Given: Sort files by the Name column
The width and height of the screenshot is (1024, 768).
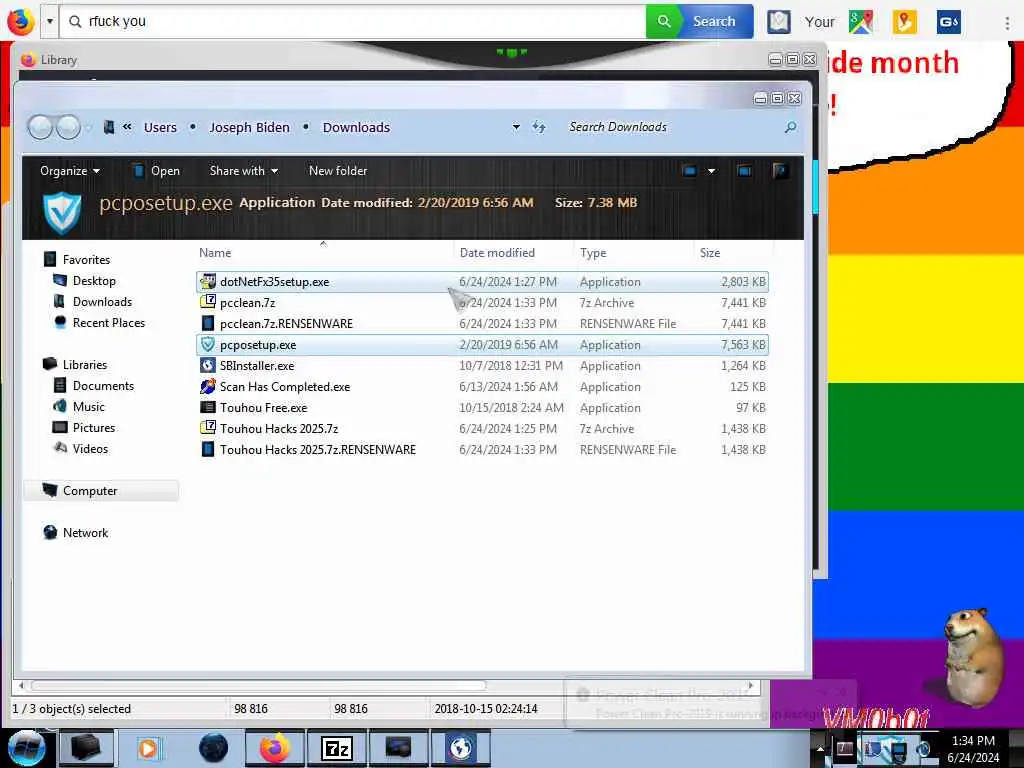Looking at the screenshot, I should (325, 253).
